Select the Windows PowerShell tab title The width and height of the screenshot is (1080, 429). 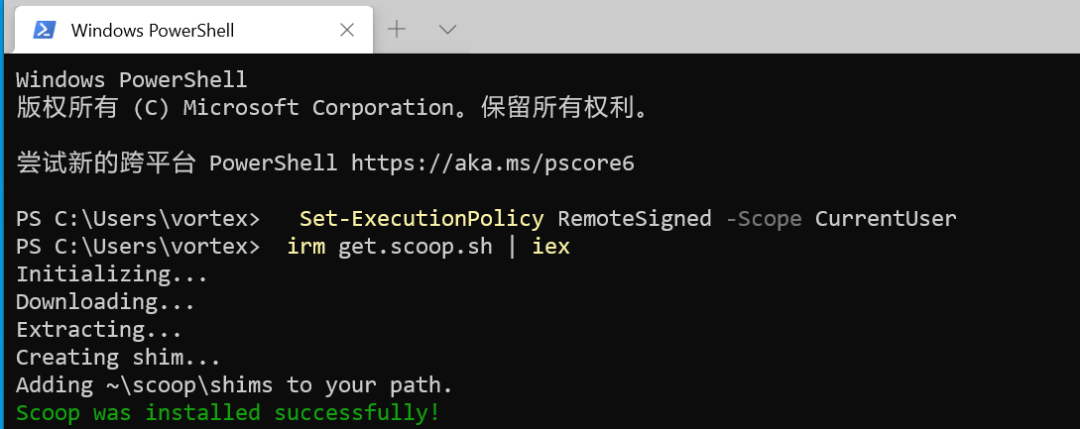pyautogui.click(x=152, y=30)
